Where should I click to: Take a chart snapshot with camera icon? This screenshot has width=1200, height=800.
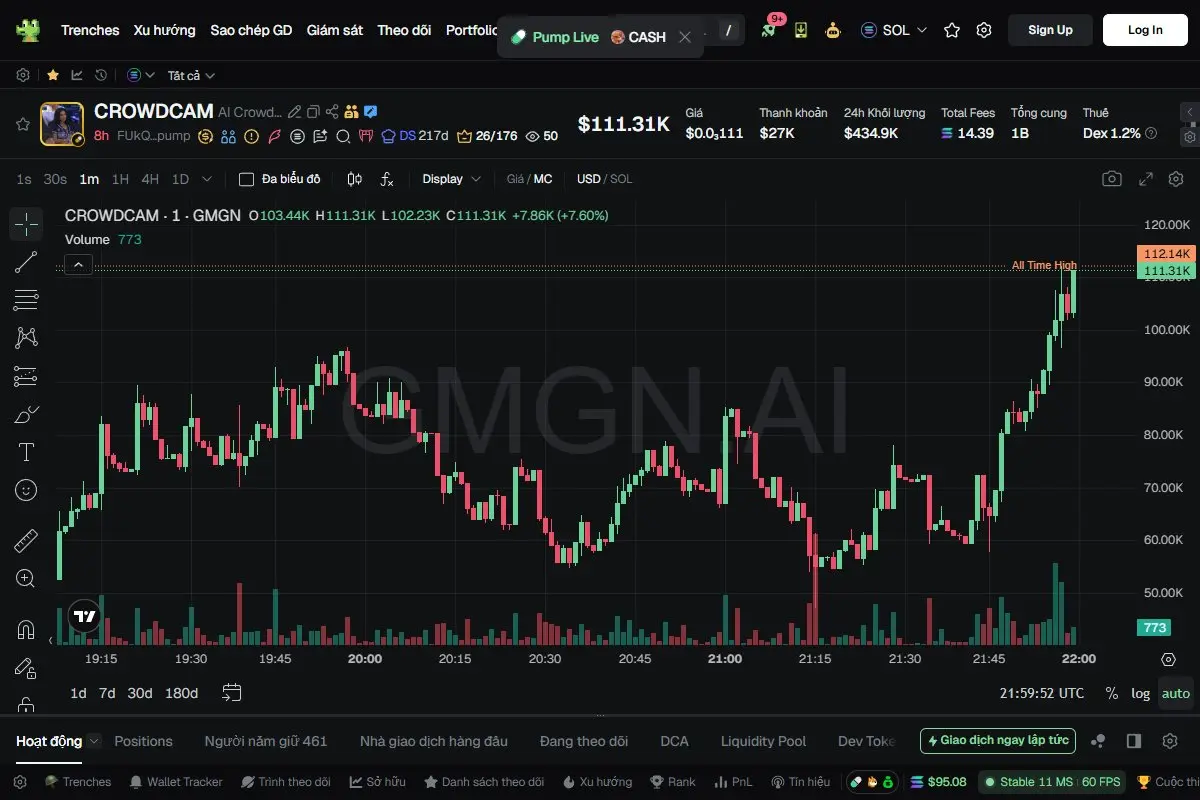pos(1111,179)
